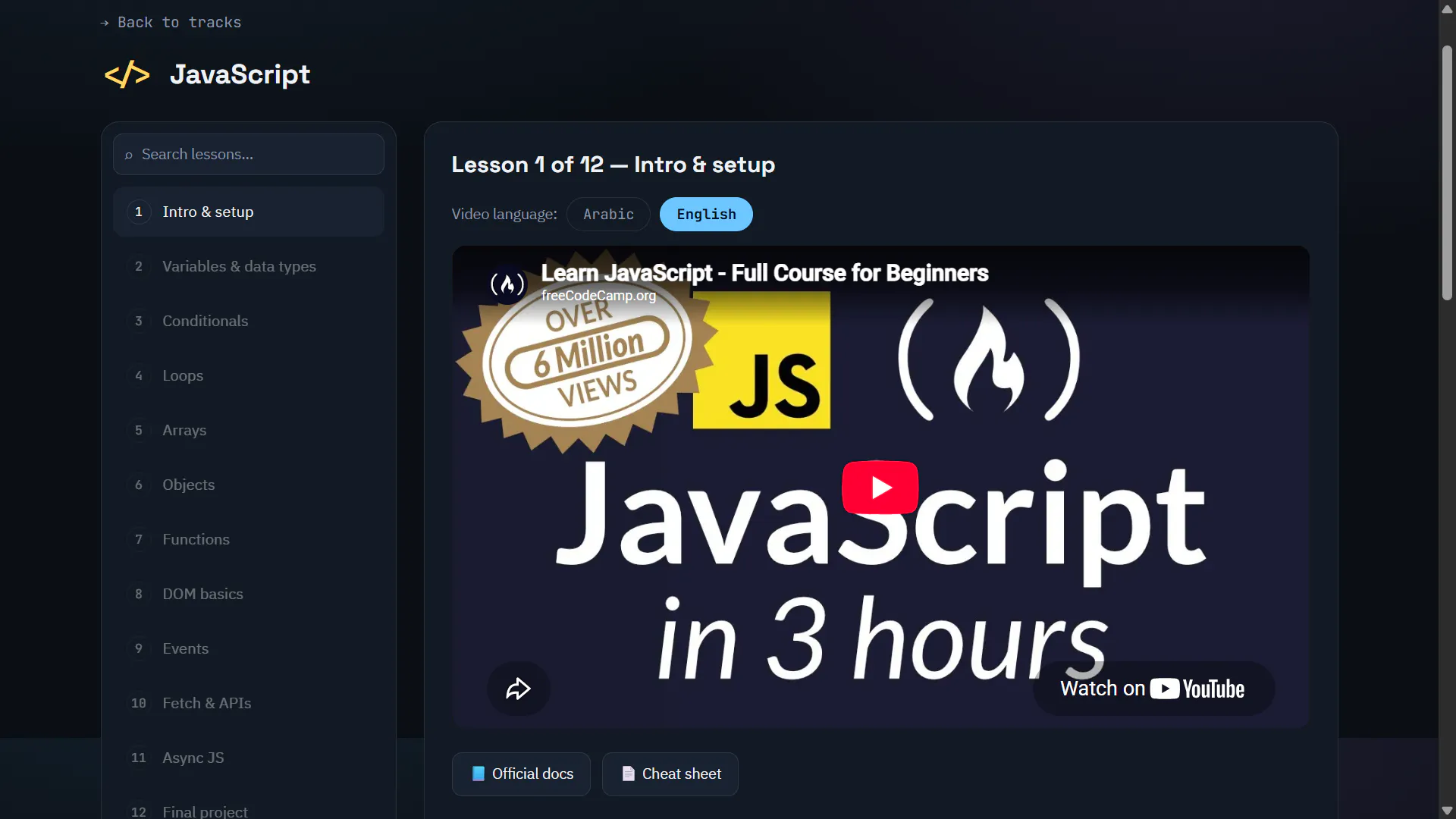Open the Official docs button

(x=521, y=774)
